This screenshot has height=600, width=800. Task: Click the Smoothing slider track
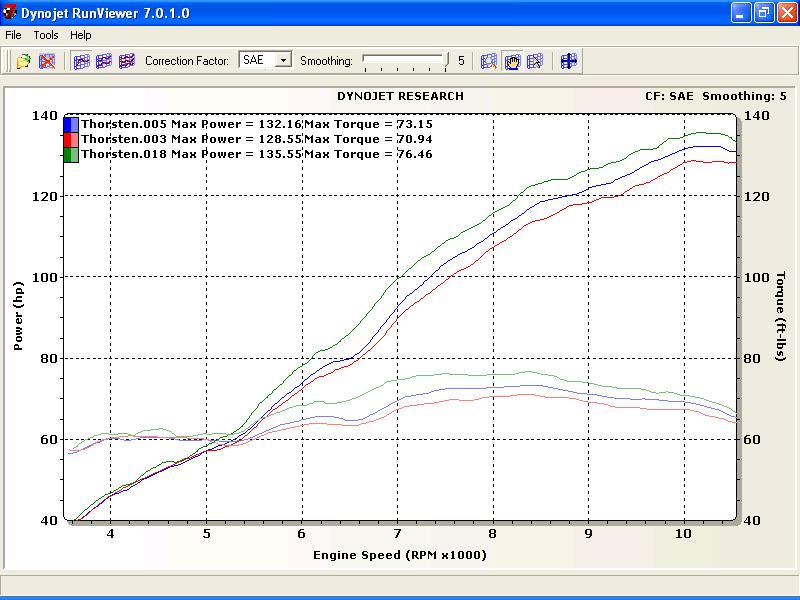pos(404,60)
